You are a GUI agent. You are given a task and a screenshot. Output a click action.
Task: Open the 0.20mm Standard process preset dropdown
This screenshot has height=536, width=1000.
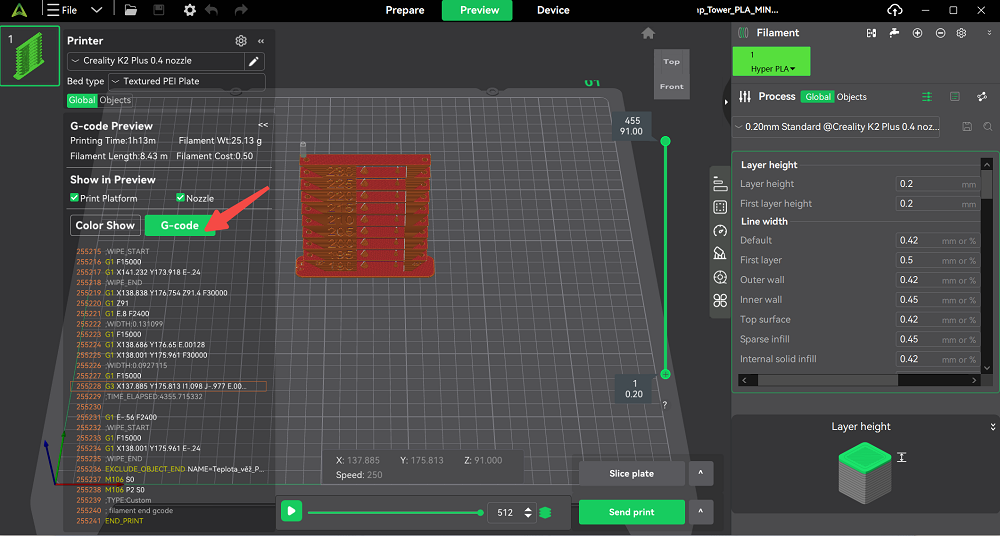(840, 127)
